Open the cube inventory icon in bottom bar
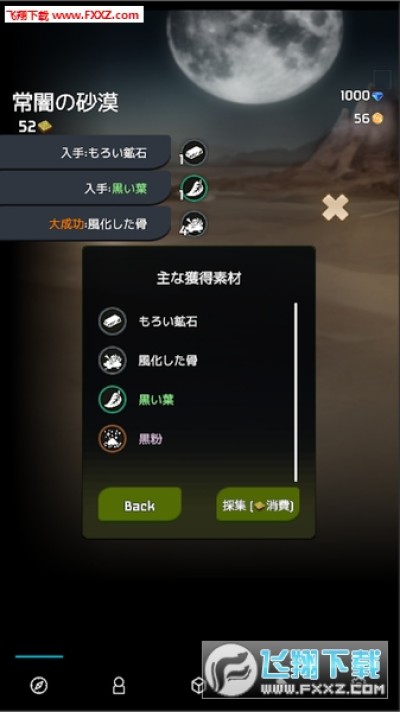 coord(198,685)
